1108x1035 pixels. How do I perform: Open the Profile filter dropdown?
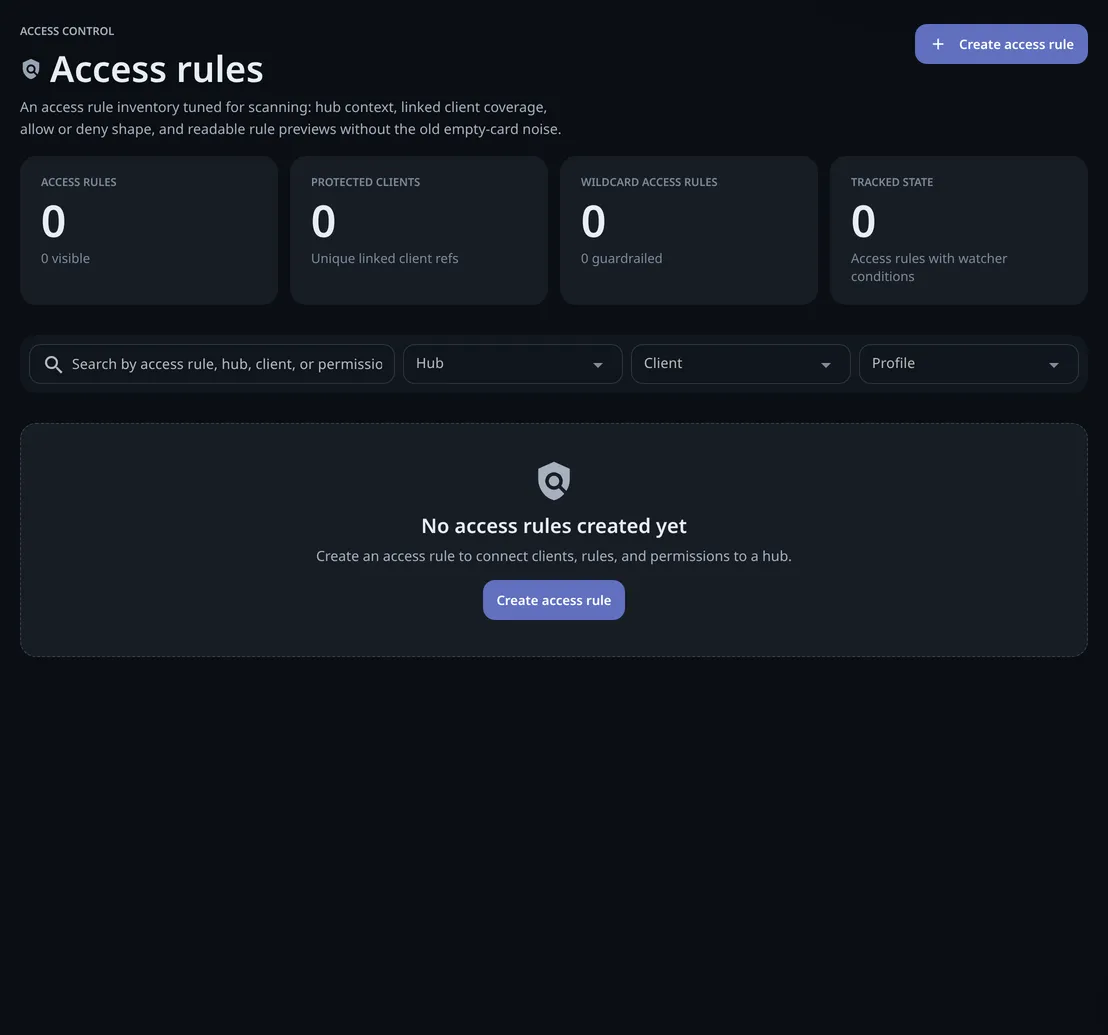(x=968, y=364)
